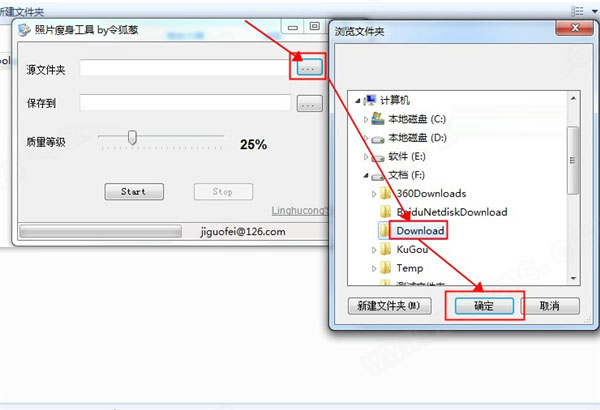Click the Linghucong link
Viewport: 600px width, 410px height.
pyautogui.click(x=300, y=210)
